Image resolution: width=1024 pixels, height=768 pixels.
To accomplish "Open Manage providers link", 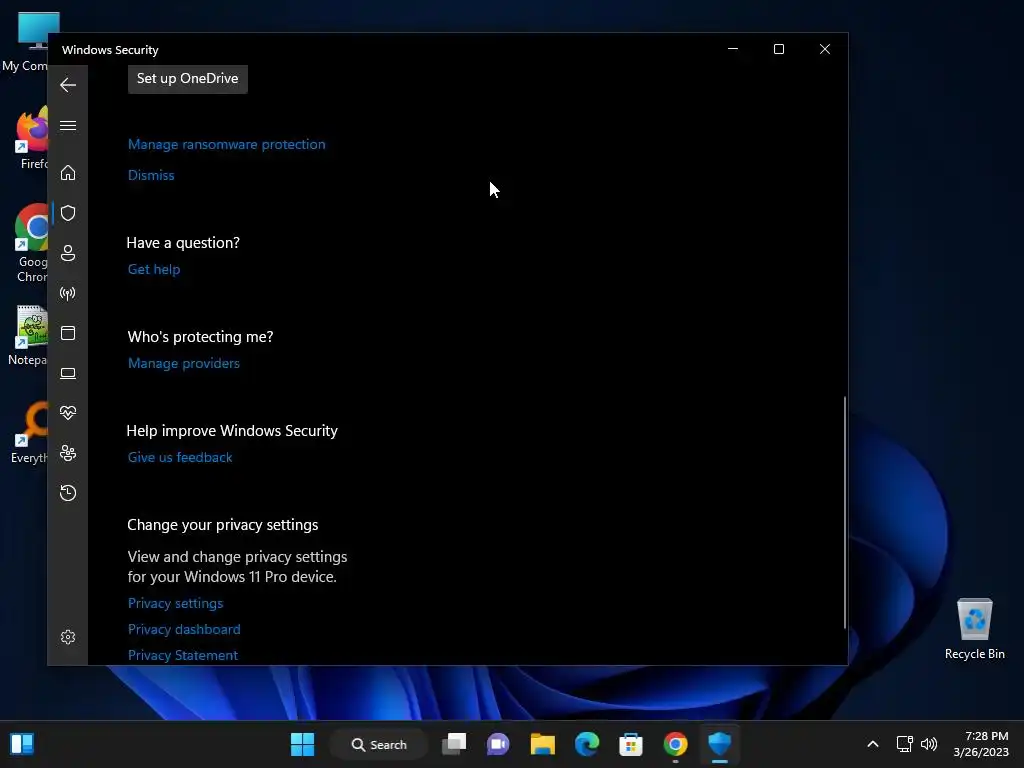I will [x=184, y=363].
